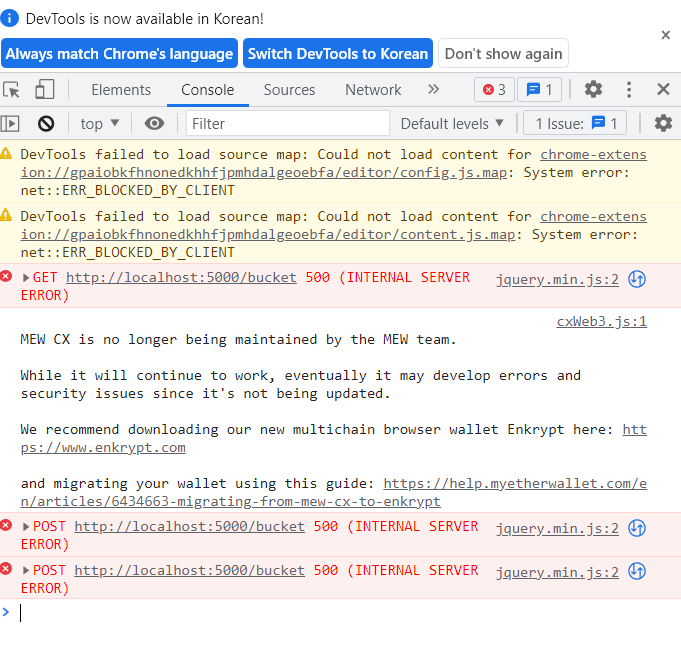The image size is (681, 668).
Task: Click Switch DevTools to Korean
Action: point(338,53)
